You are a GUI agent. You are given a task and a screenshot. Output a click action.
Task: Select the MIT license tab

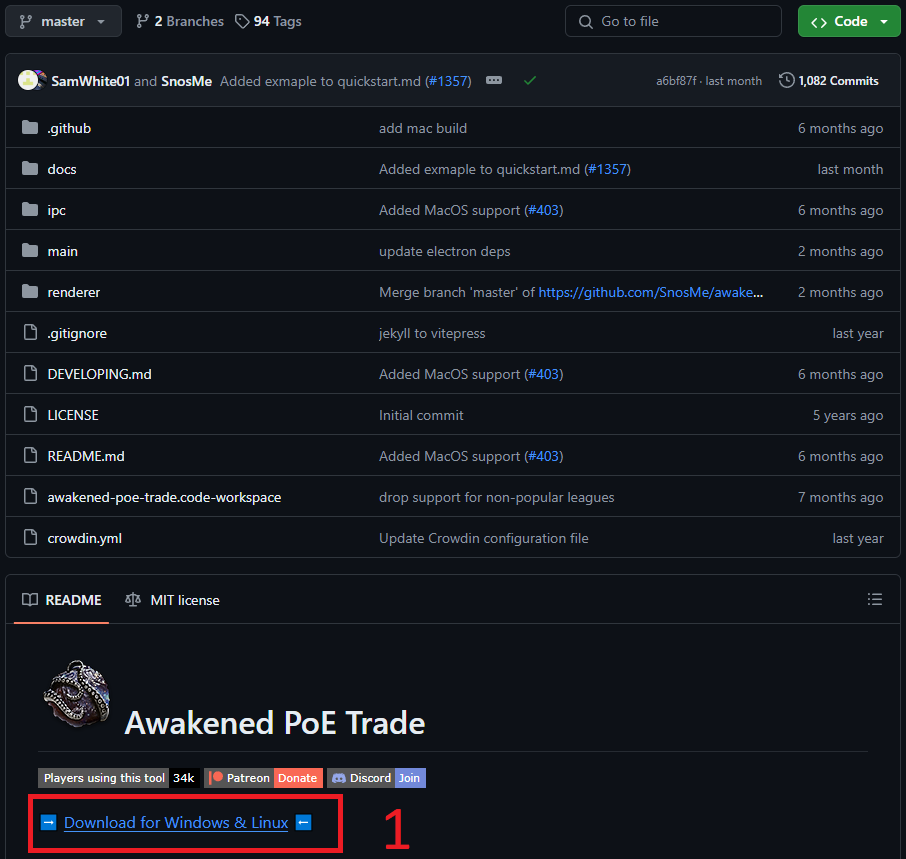[x=173, y=600]
